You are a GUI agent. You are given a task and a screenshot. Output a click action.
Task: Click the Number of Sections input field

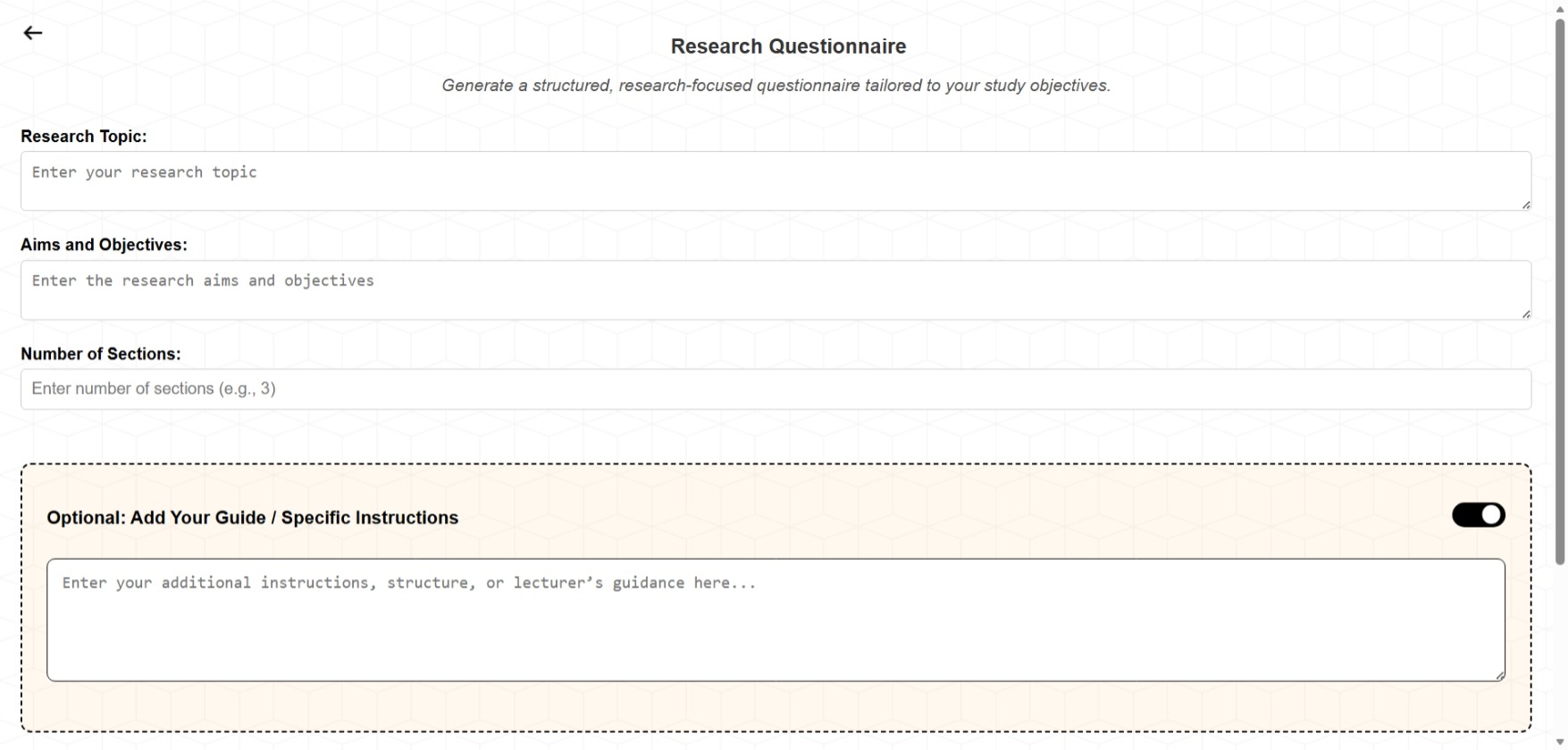(x=776, y=389)
